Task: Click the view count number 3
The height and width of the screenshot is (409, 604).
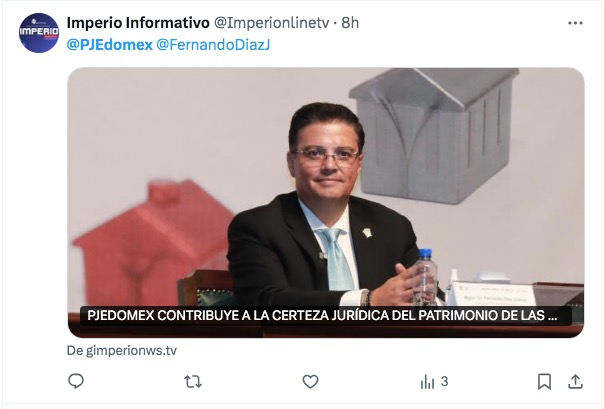Action: pos(445,382)
